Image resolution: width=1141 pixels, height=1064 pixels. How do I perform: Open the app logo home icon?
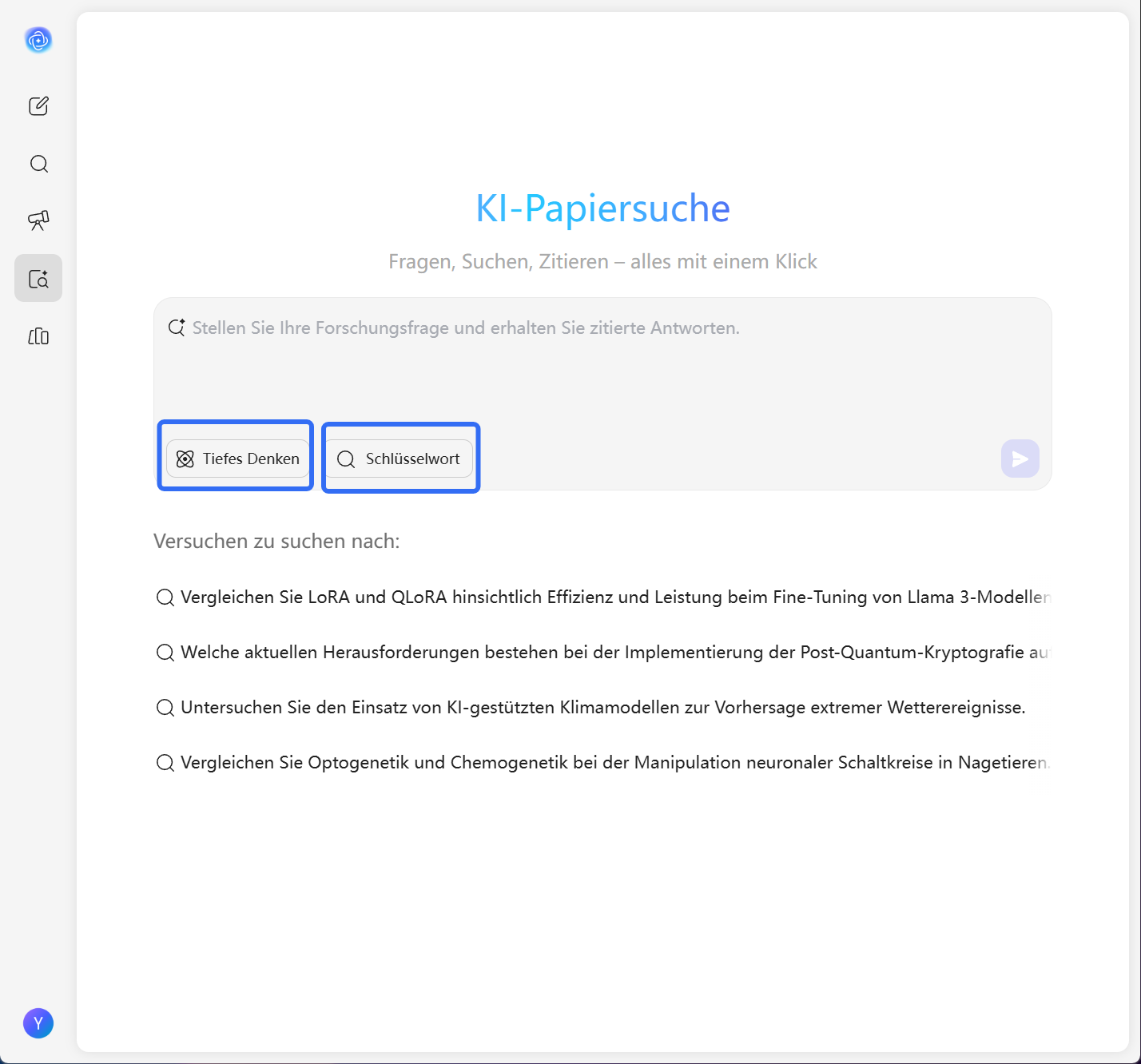38,39
